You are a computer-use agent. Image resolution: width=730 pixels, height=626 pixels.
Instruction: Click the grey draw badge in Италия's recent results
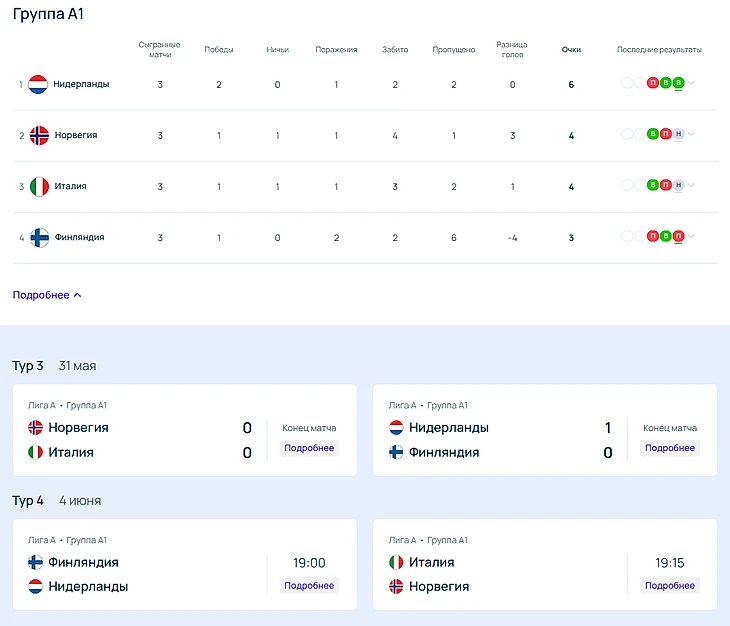coord(678,185)
